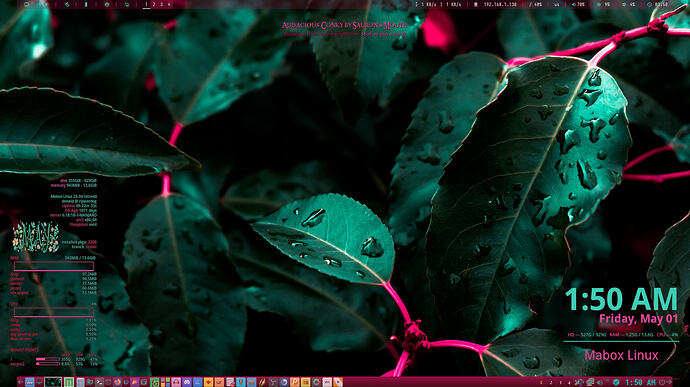Click the large 1:50 AM desktop clock
The height and width of the screenshot is (387, 690).
(621, 299)
